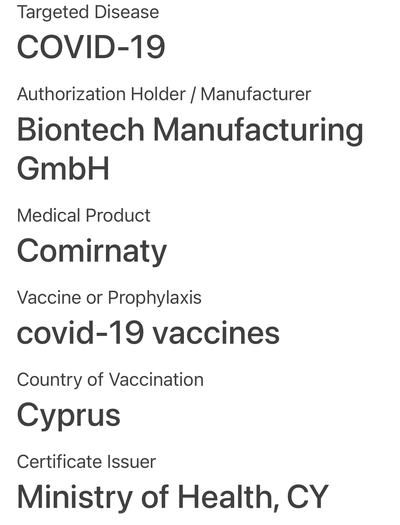400x525 pixels.
Task: Click the word Manufacturer in label
Action: (x=256, y=94)
